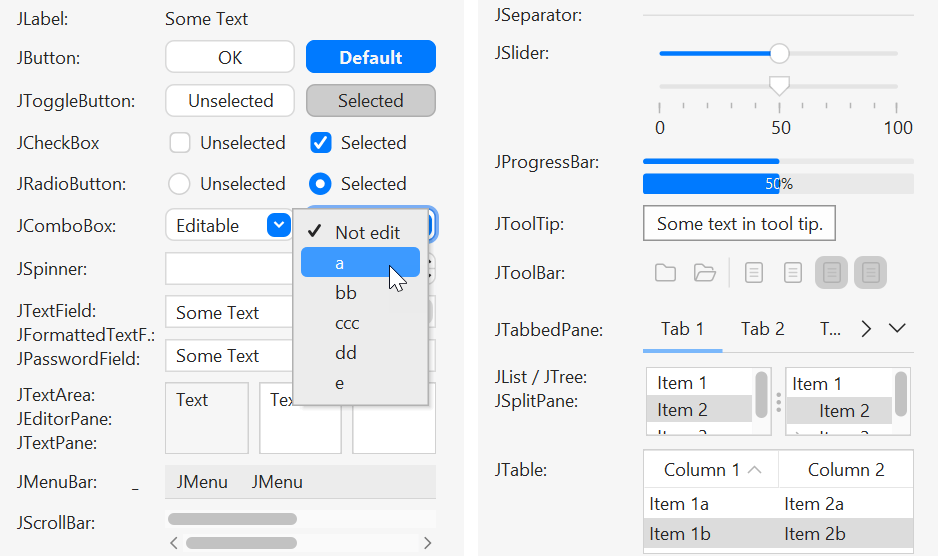Click the OK button
Screen dimensions: 938x556
(x=230, y=57)
